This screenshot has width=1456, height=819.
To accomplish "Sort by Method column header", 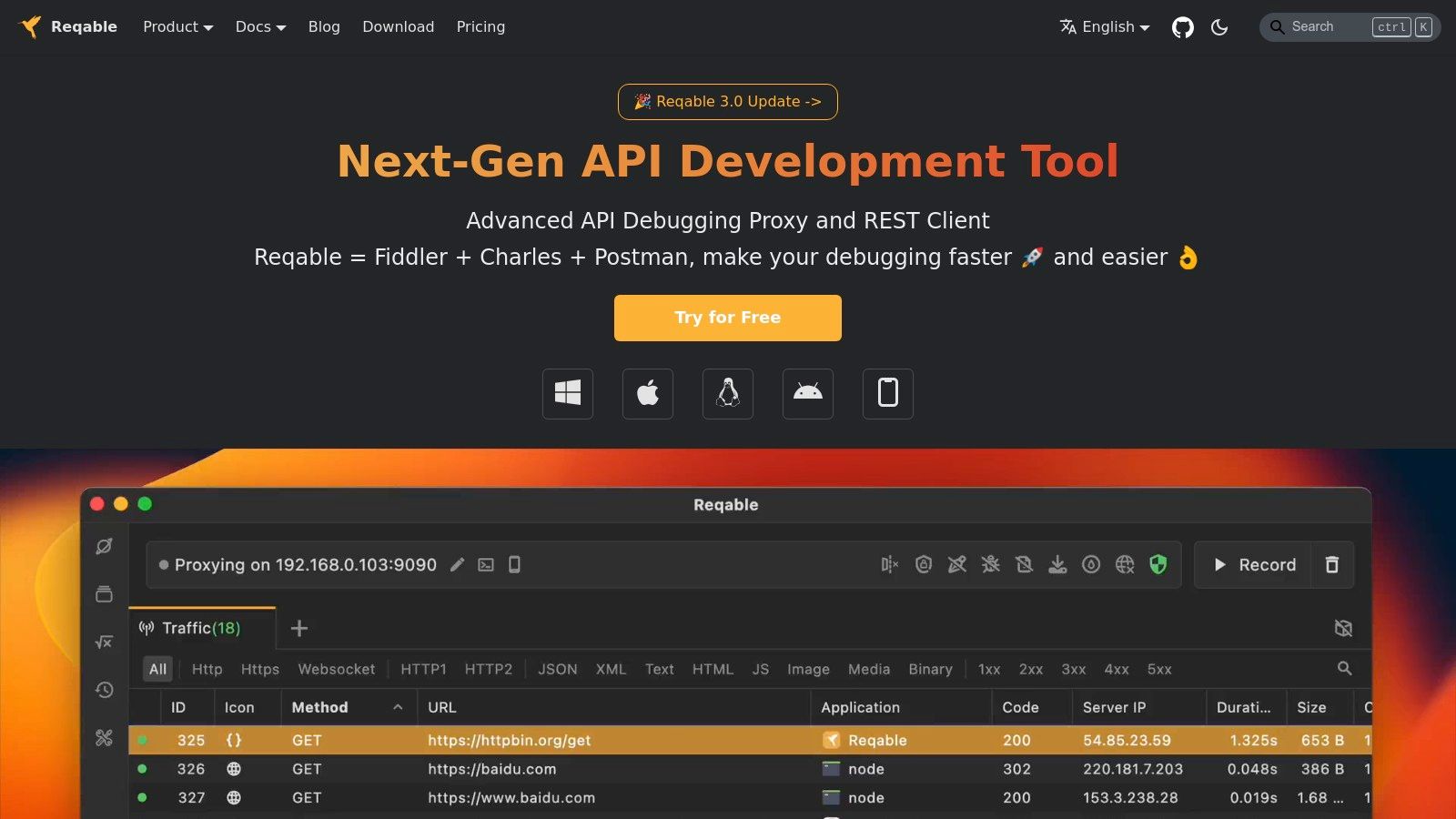I will 347,708.
